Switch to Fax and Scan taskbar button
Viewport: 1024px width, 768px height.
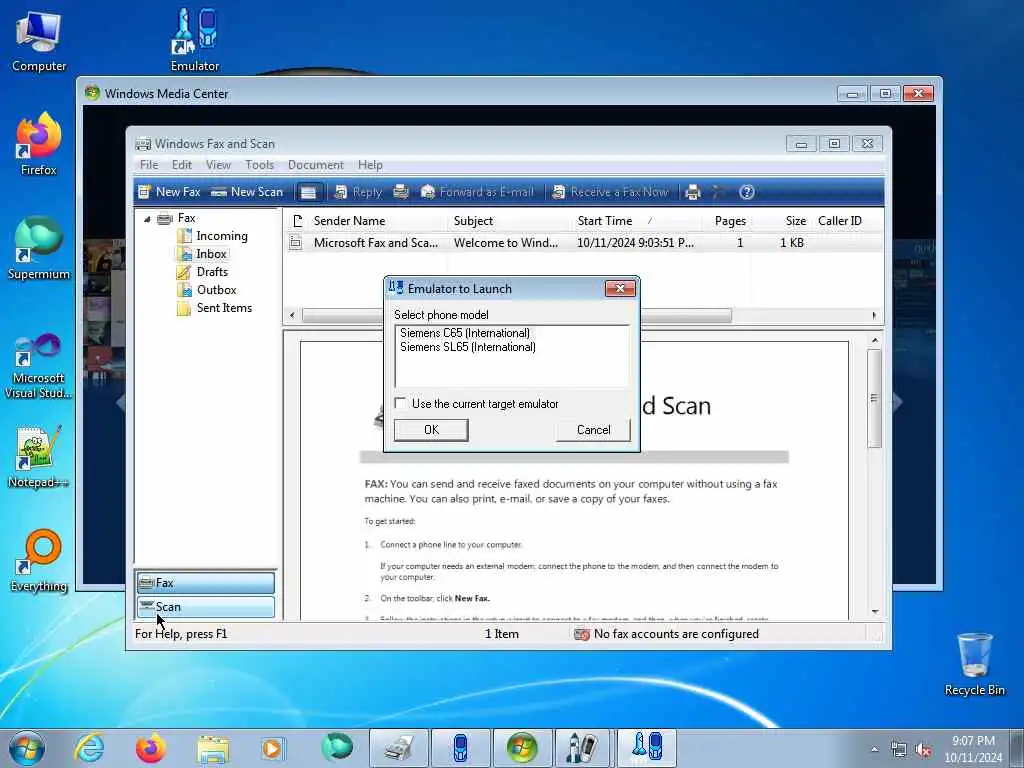pyautogui.click(x=399, y=748)
